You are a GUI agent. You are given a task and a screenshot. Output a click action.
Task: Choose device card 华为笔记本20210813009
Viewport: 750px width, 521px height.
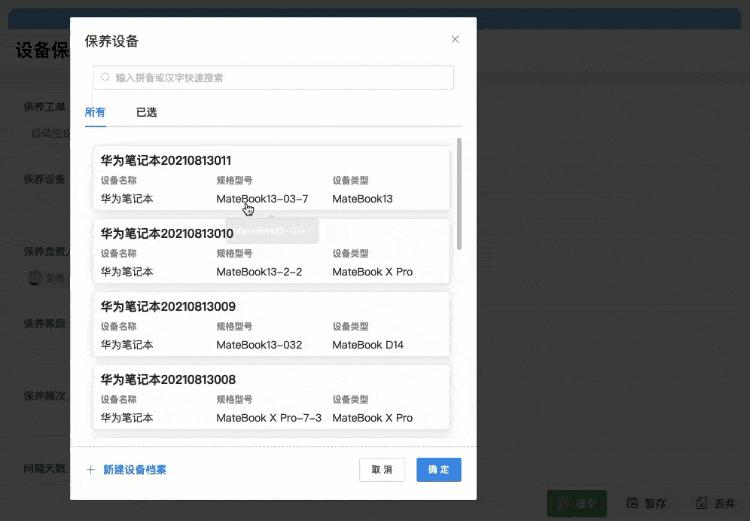[x=271, y=324]
